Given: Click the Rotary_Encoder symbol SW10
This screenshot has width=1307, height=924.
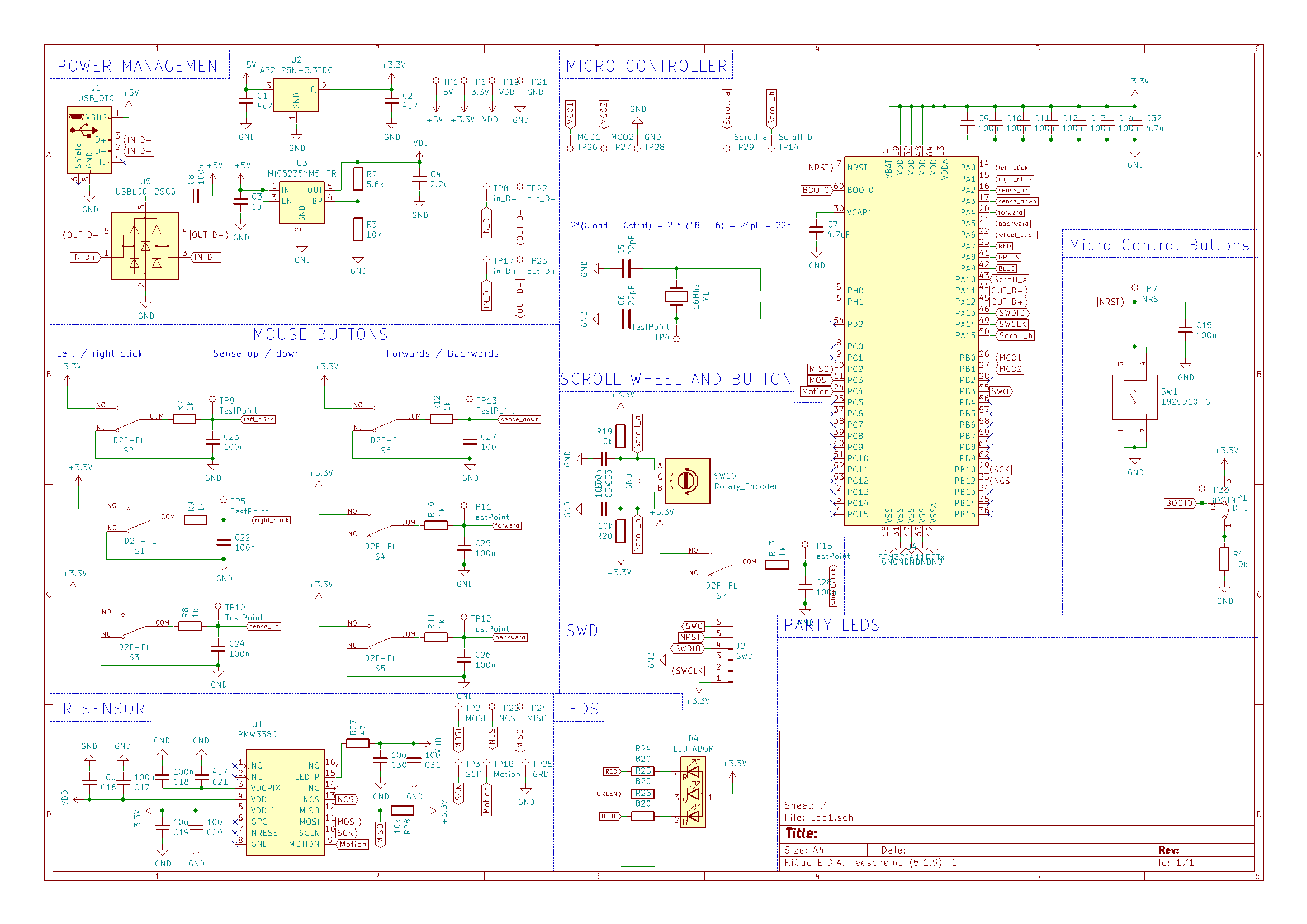Looking at the screenshot, I should [x=687, y=481].
